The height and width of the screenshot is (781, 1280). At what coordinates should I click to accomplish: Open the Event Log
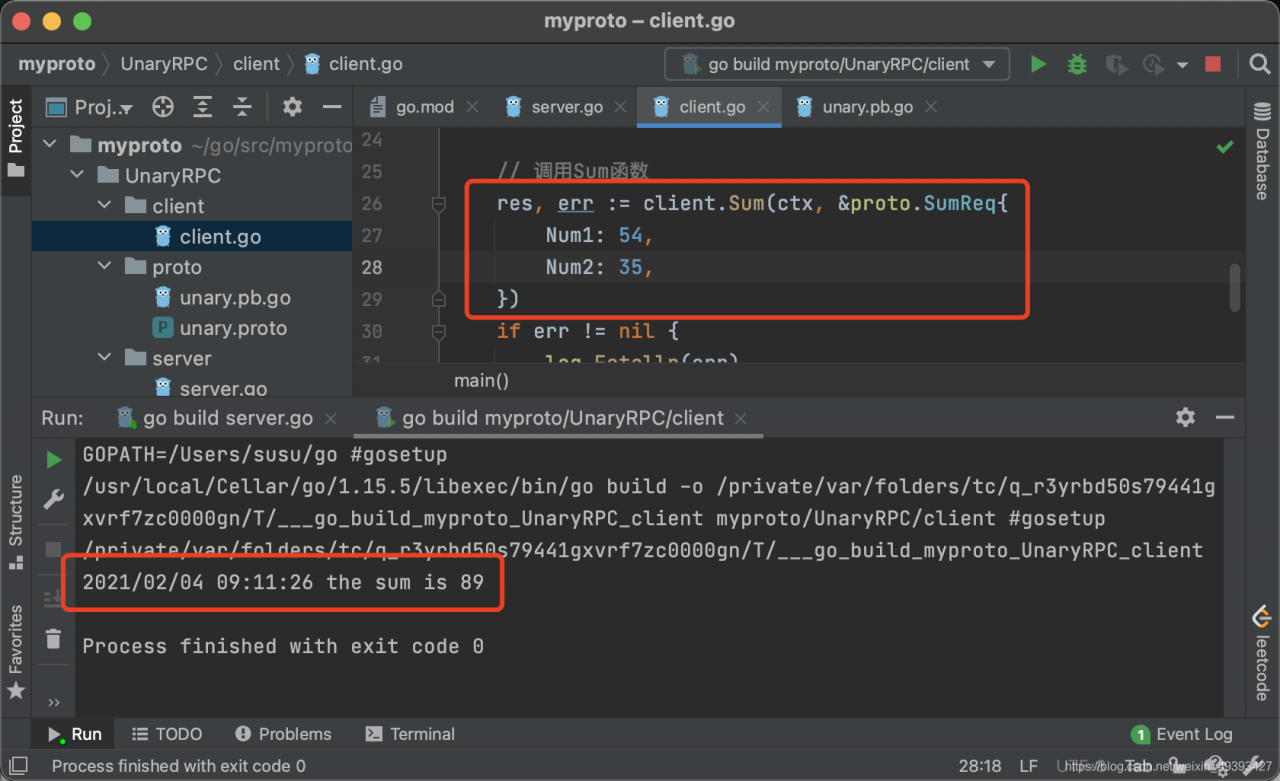(1183, 734)
